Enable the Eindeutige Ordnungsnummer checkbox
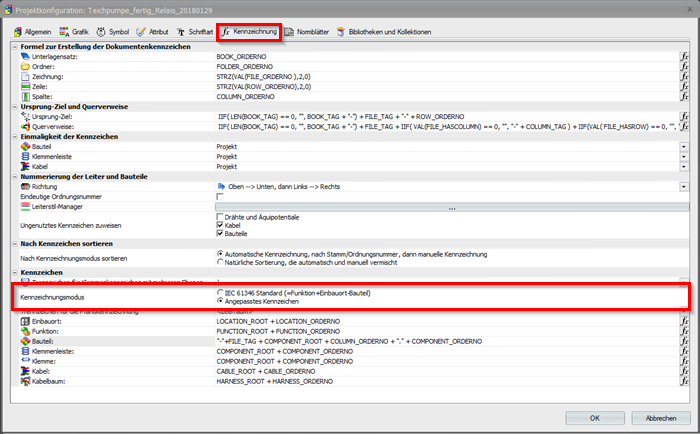700x434 pixels. click(221, 197)
